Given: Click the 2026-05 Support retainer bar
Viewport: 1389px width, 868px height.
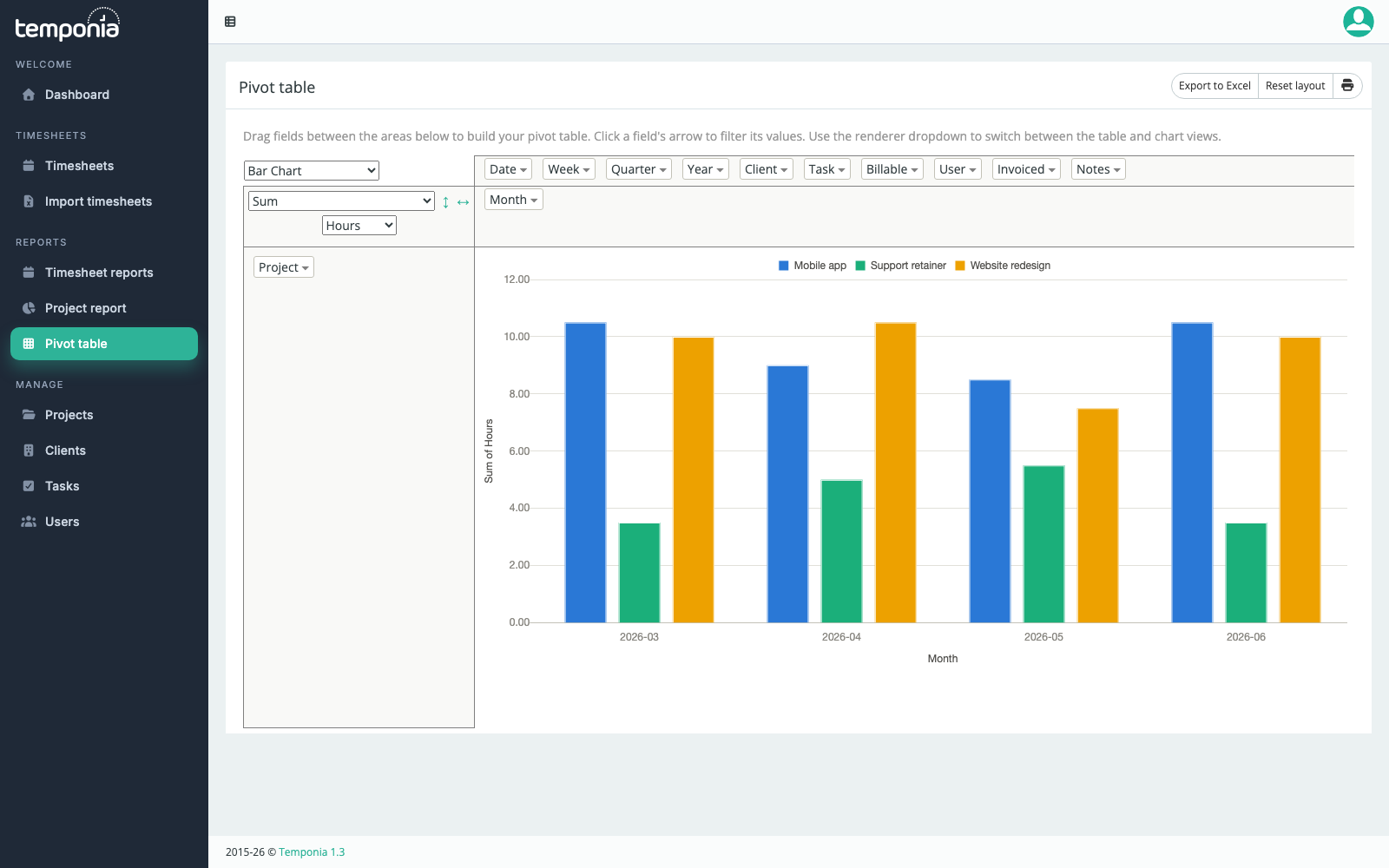Looking at the screenshot, I should tap(1043, 544).
